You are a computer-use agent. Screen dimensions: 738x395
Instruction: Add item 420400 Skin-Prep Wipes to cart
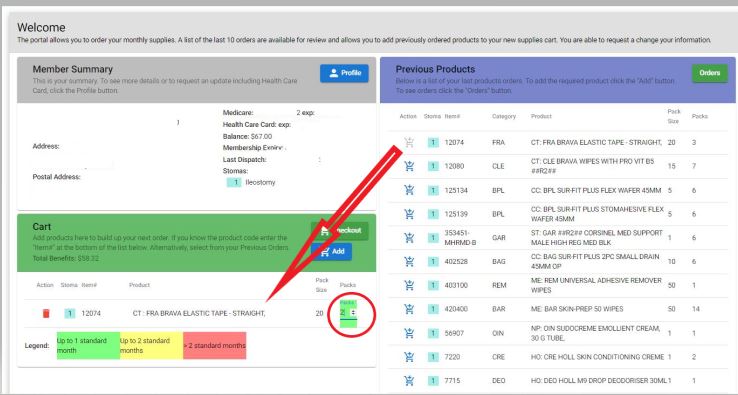(x=409, y=309)
